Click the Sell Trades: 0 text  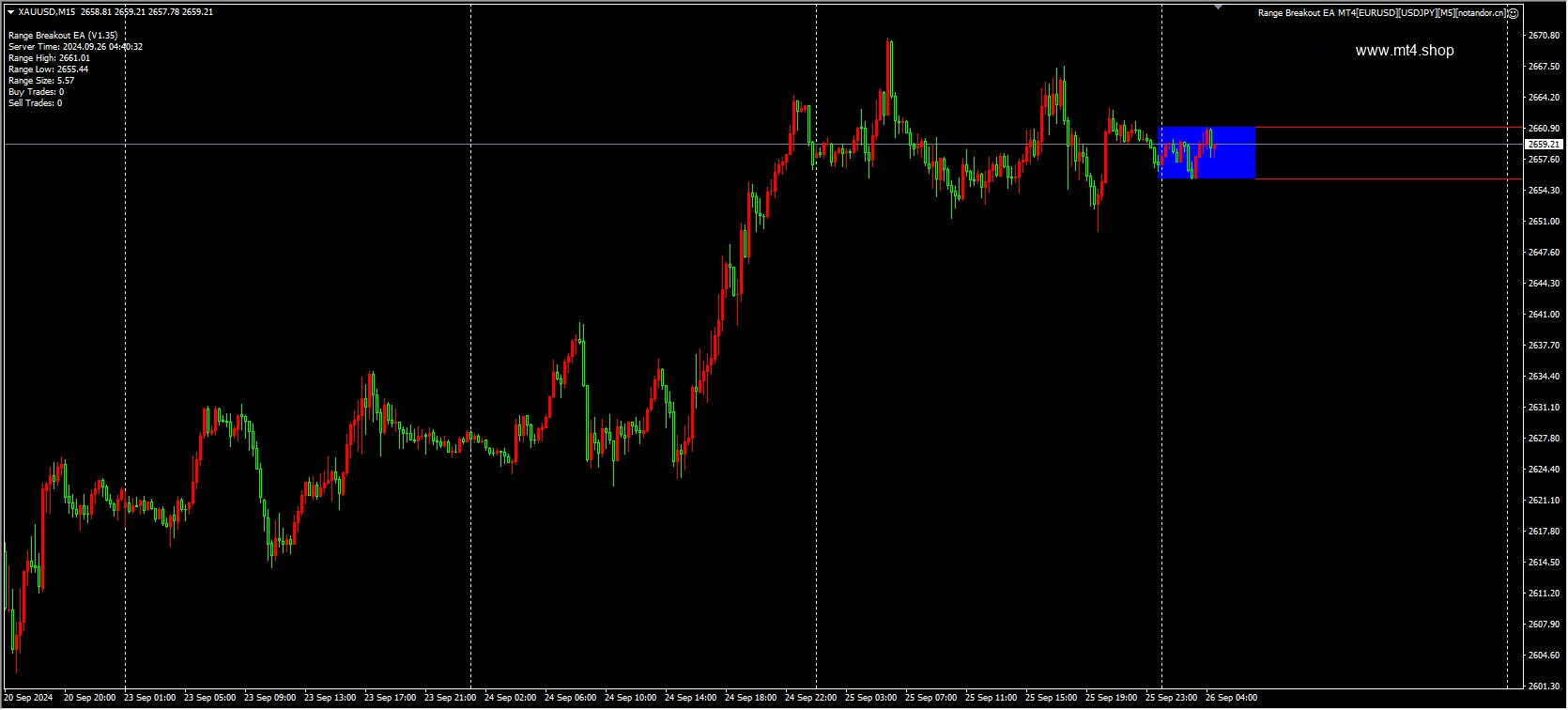click(35, 103)
